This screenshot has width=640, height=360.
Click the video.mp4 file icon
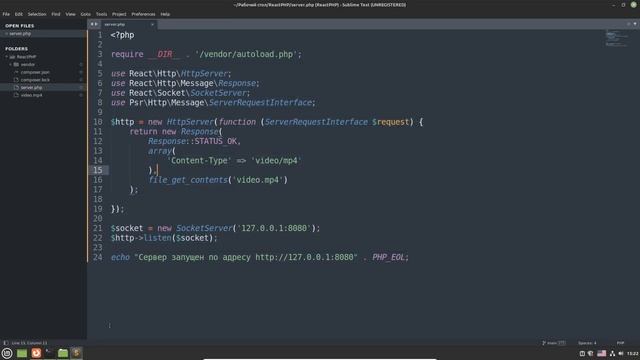click(16, 95)
